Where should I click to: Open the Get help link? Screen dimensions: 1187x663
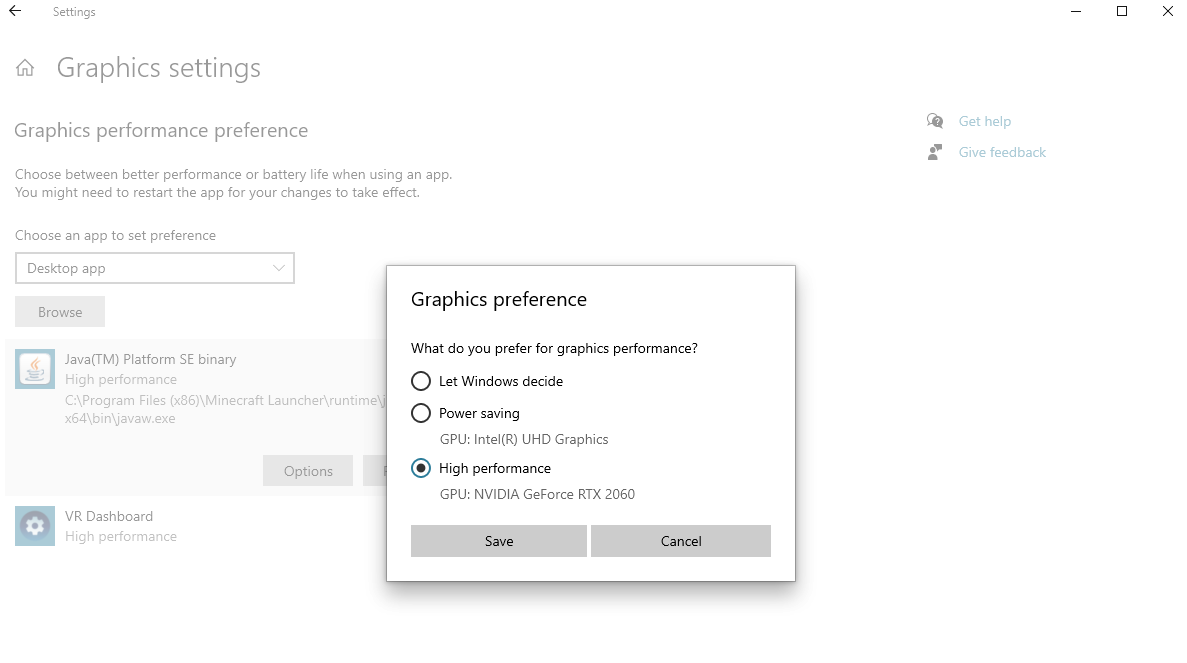984,121
